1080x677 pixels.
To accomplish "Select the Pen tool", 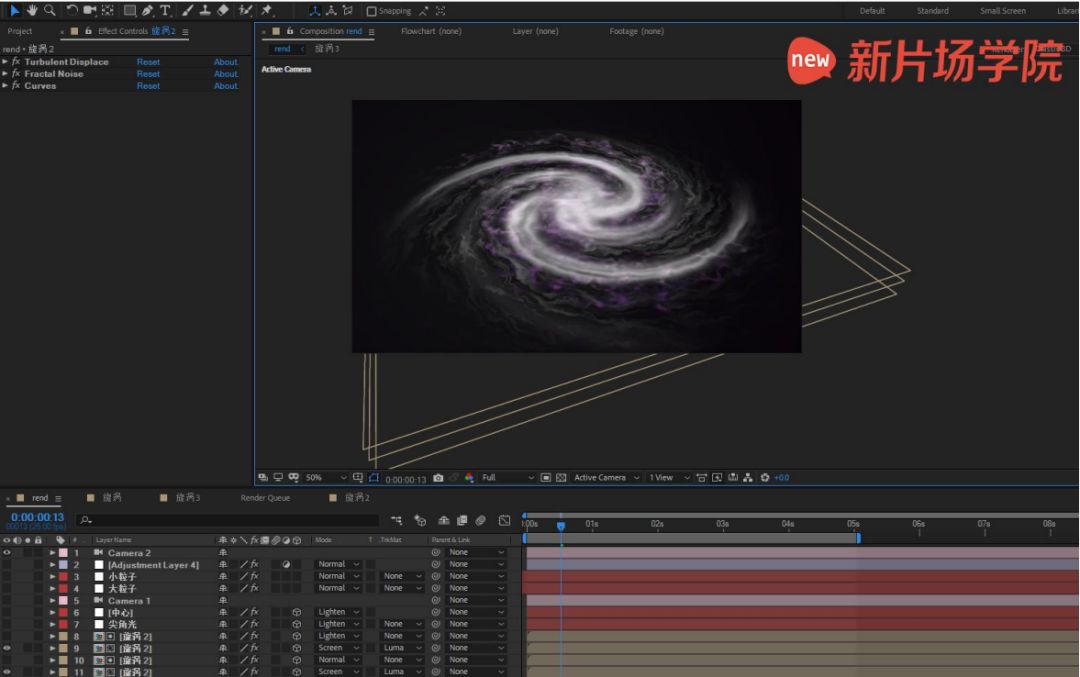I will pos(147,10).
